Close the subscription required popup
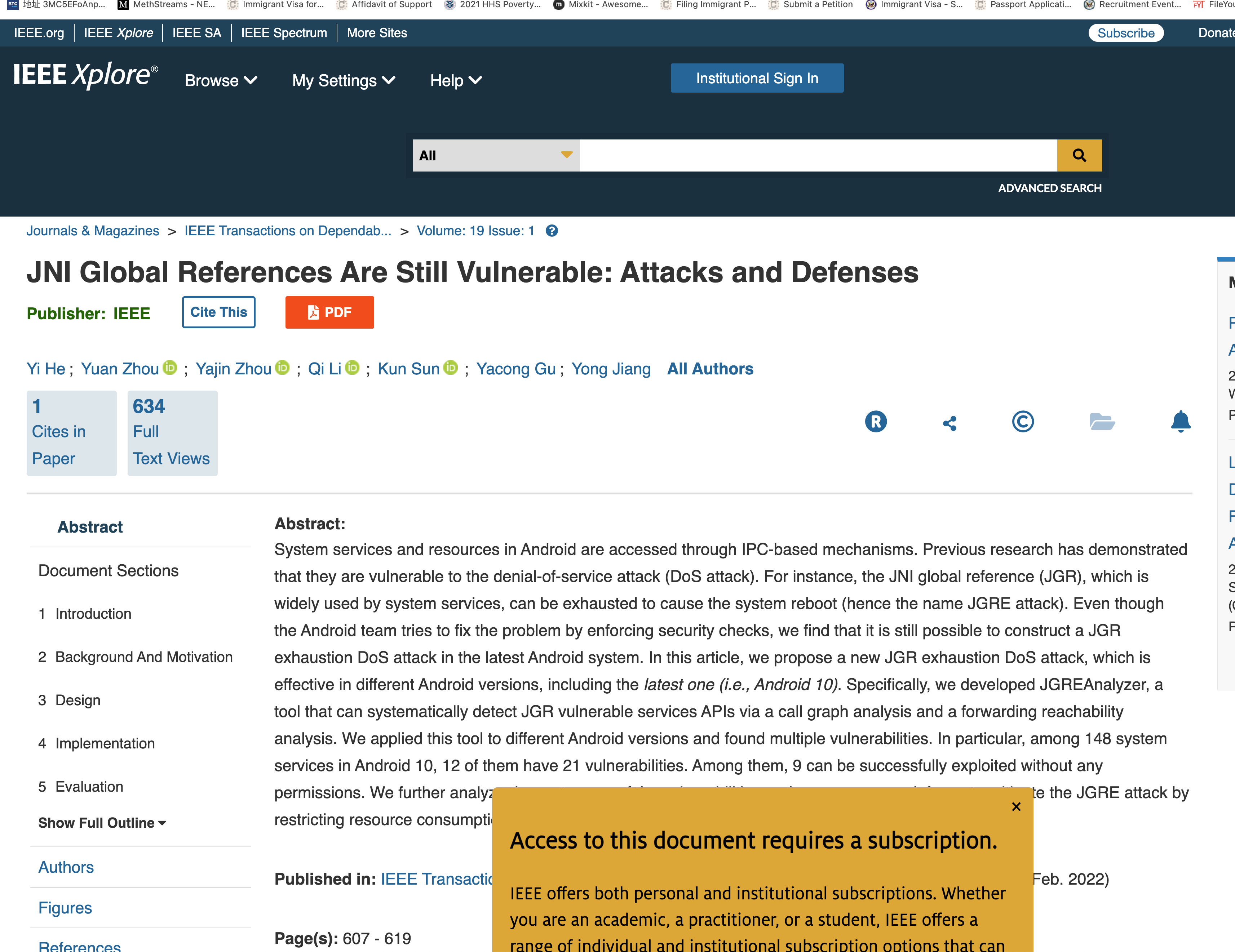 click(1016, 807)
